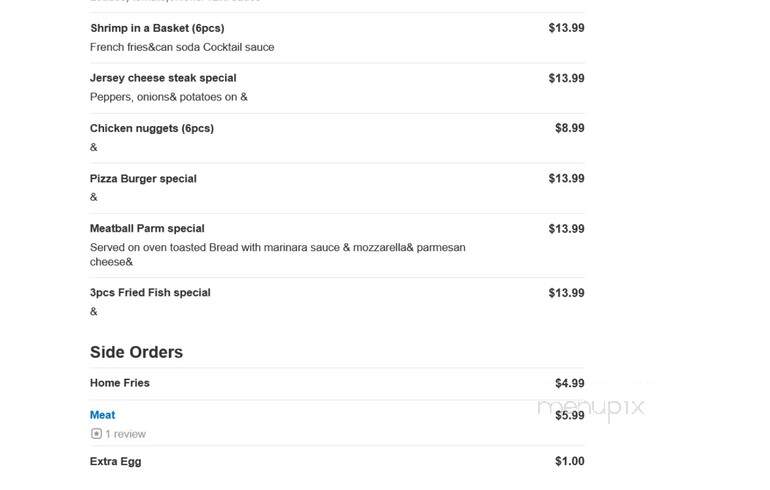Click the Side Orders section heading
770x490 pixels.
click(x=136, y=352)
